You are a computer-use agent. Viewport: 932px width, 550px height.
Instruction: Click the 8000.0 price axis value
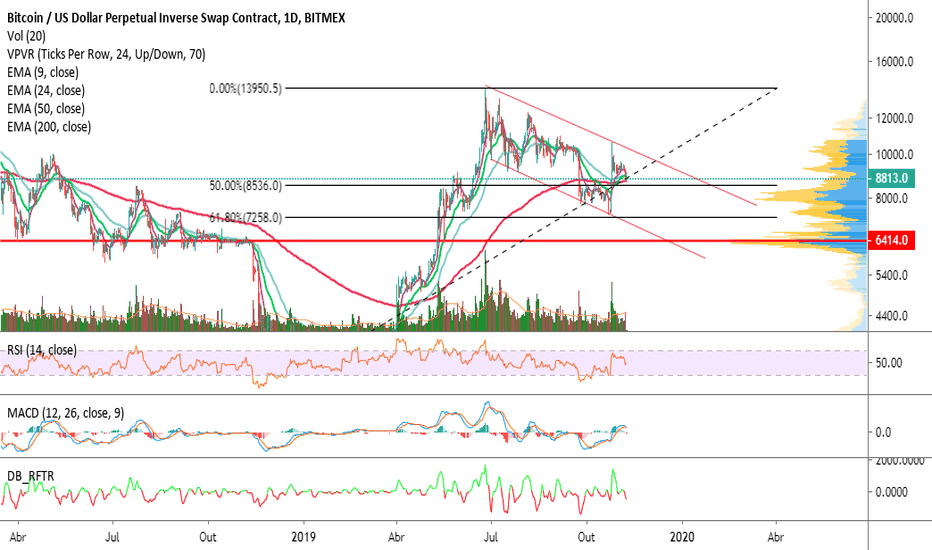pos(892,199)
